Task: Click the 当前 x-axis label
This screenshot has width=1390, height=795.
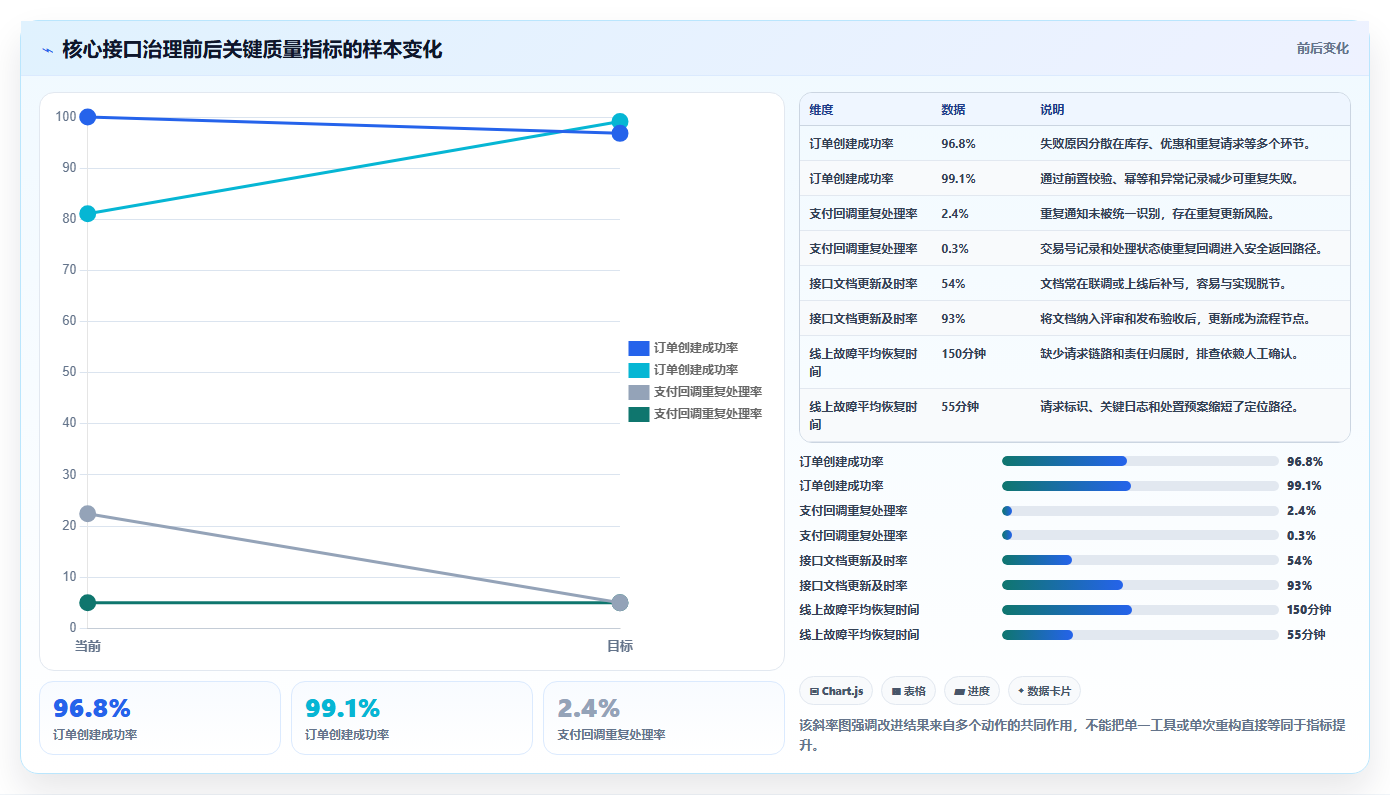Action: click(88, 646)
